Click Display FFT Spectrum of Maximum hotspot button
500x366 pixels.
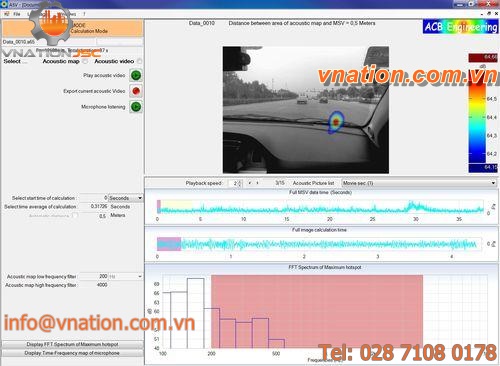tap(72, 344)
